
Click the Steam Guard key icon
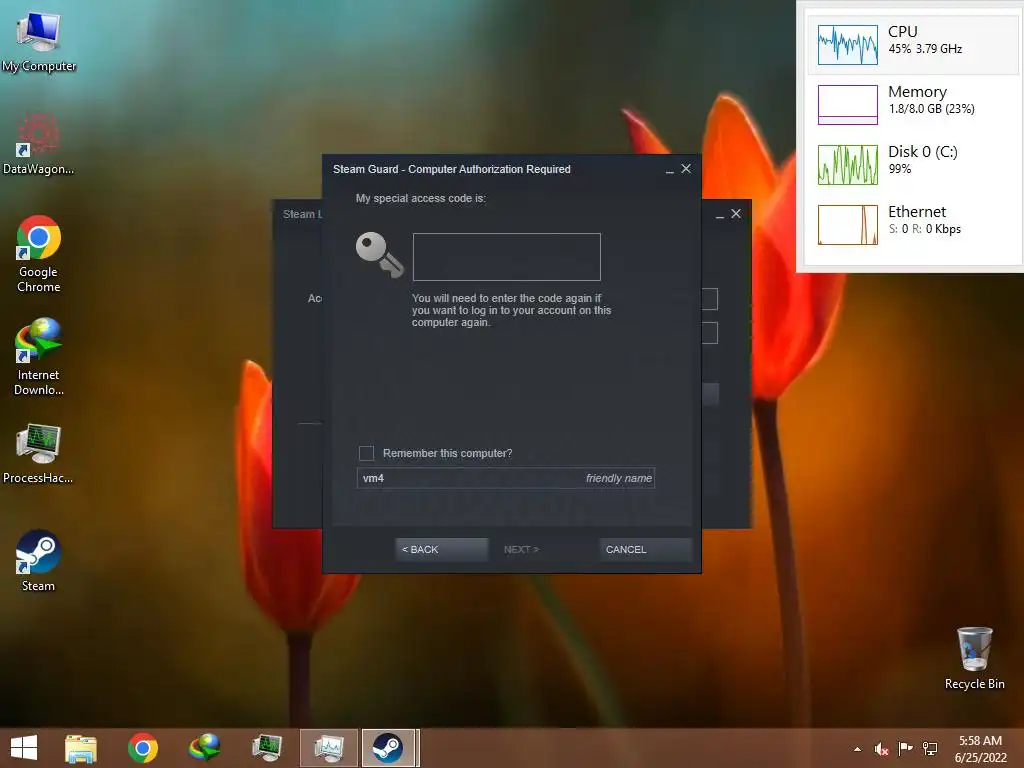click(x=379, y=255)
